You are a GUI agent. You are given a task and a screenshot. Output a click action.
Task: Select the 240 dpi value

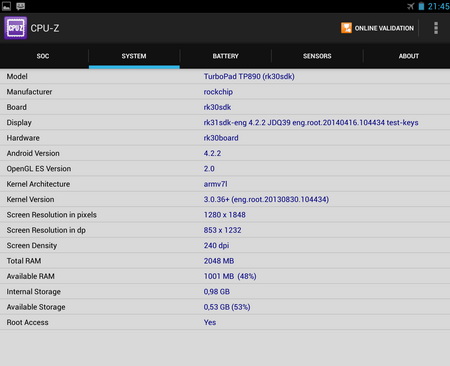coord(216,245)
